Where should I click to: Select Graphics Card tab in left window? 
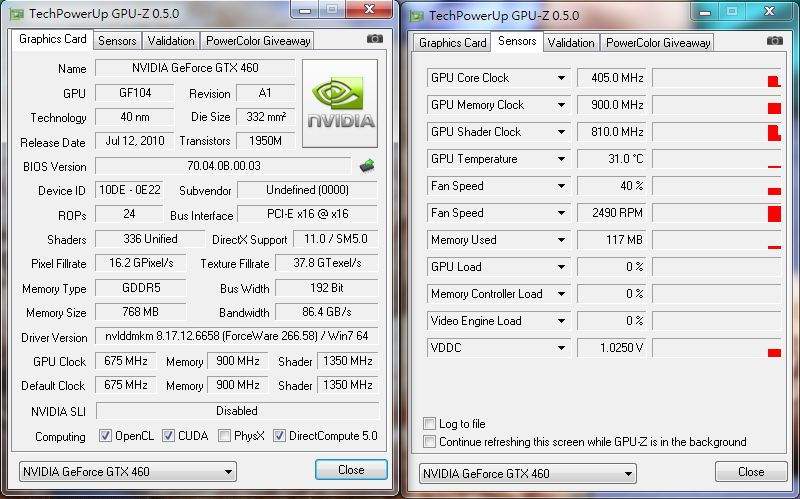pos(53,39)
